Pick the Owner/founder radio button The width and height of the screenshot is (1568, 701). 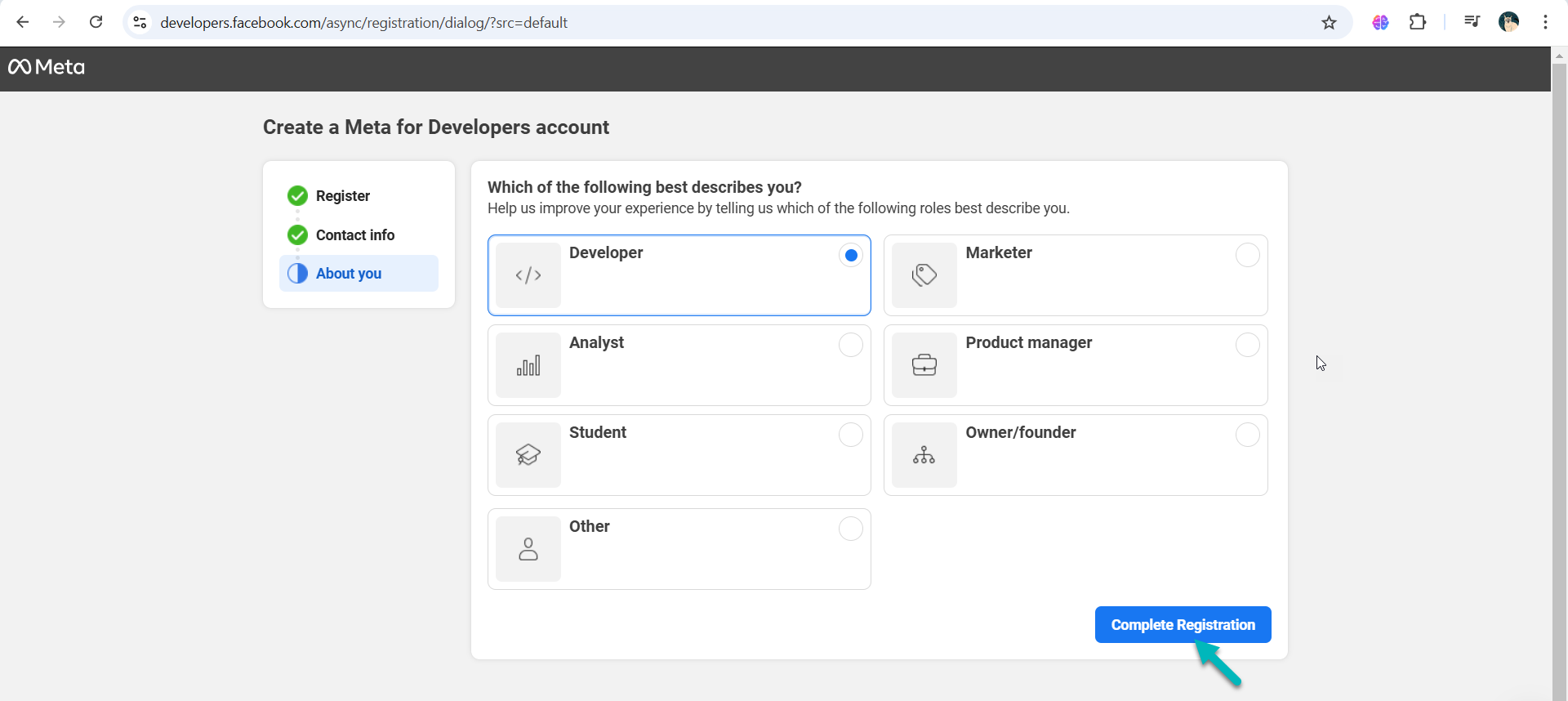(1247, 435)
